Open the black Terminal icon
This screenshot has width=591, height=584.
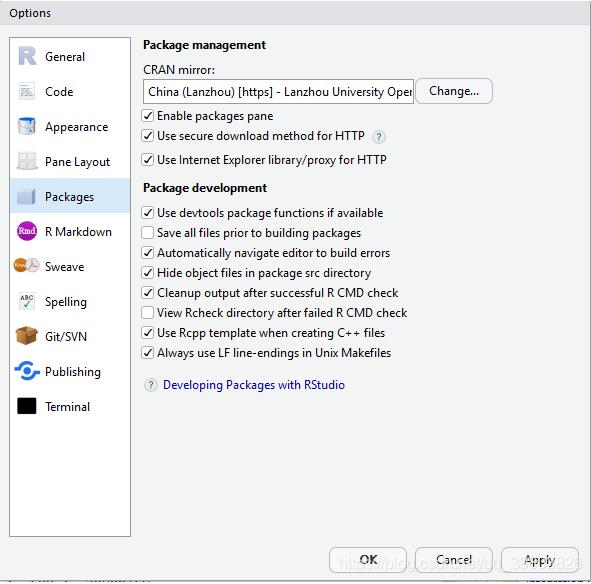pos(27,406)
